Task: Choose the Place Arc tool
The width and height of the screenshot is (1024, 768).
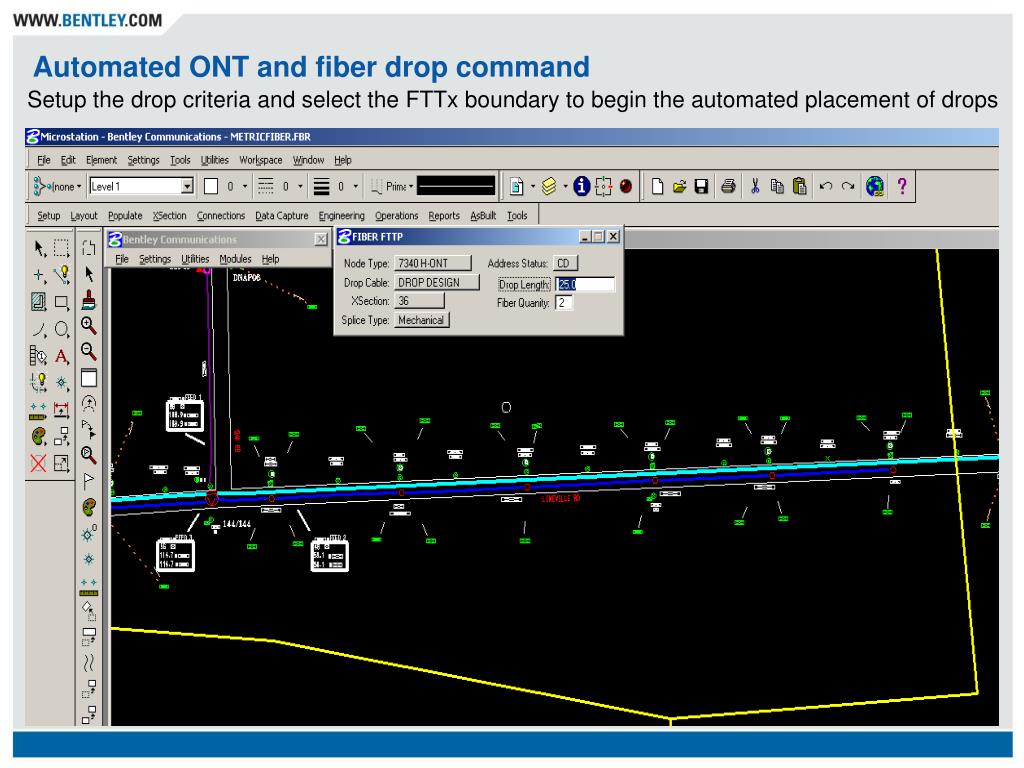Action: (39, 330)
